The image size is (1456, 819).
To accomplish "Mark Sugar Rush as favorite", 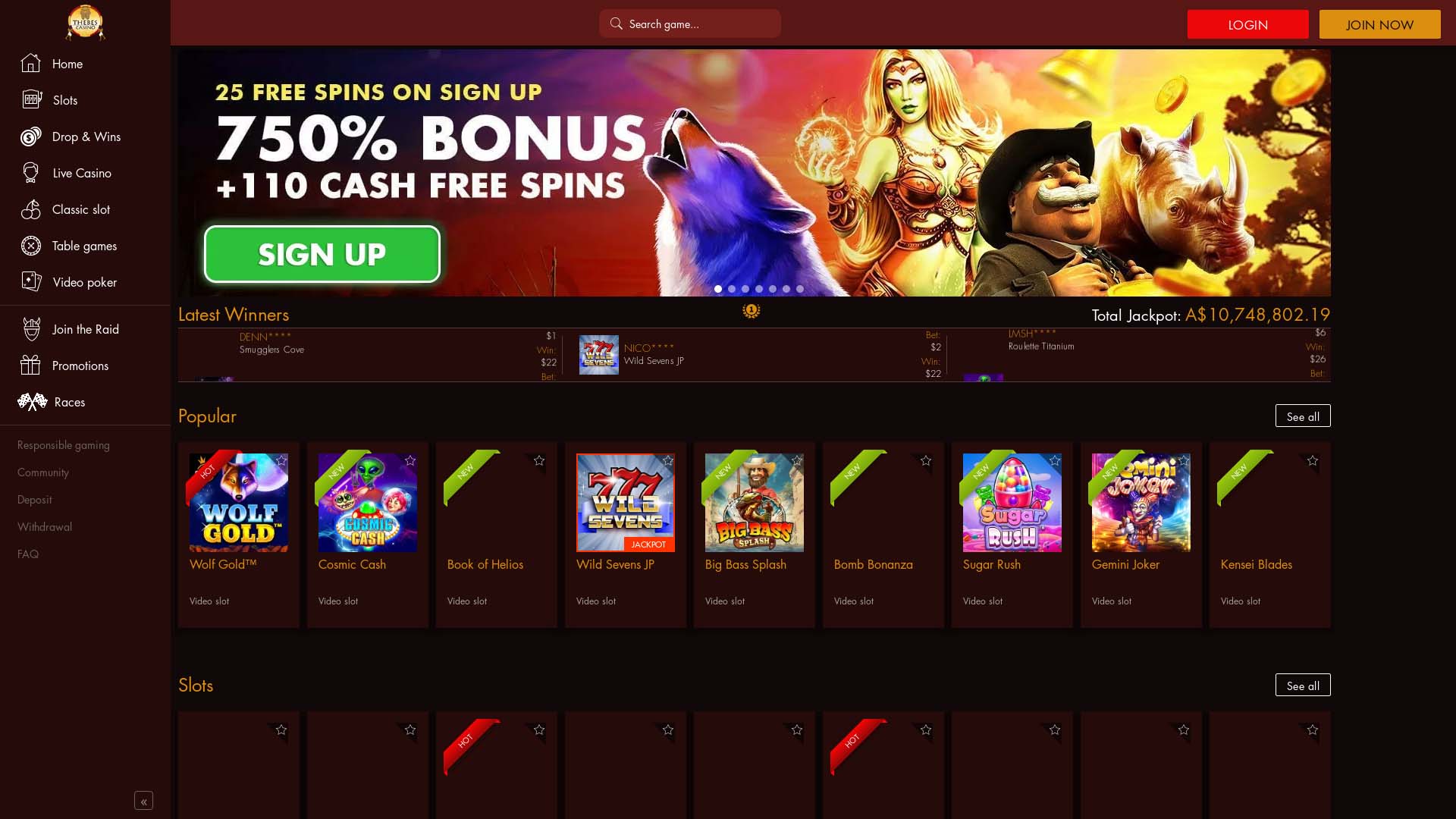I will [1055, 460].
